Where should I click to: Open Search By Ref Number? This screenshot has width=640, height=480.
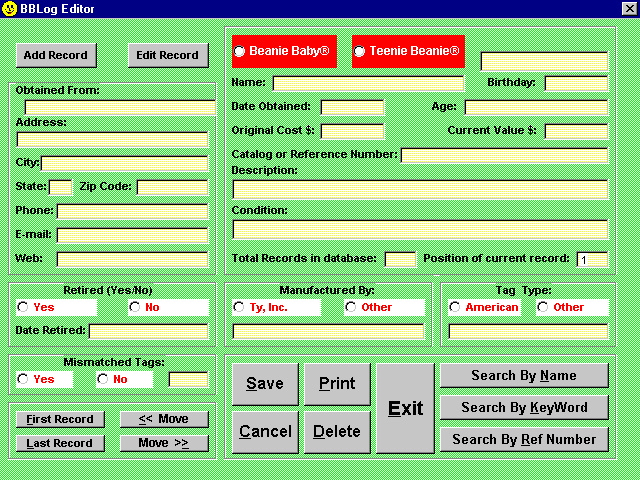[524, 439]
